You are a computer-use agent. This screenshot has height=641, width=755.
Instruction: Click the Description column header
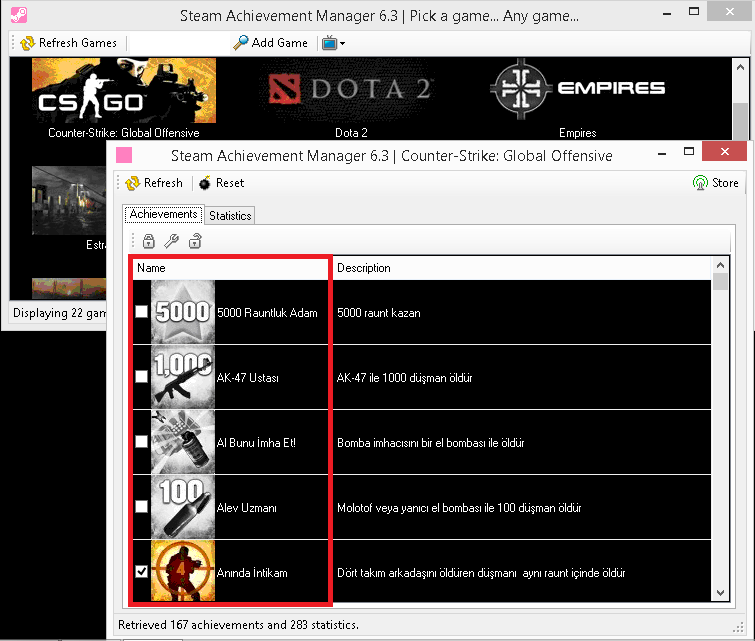521,268
